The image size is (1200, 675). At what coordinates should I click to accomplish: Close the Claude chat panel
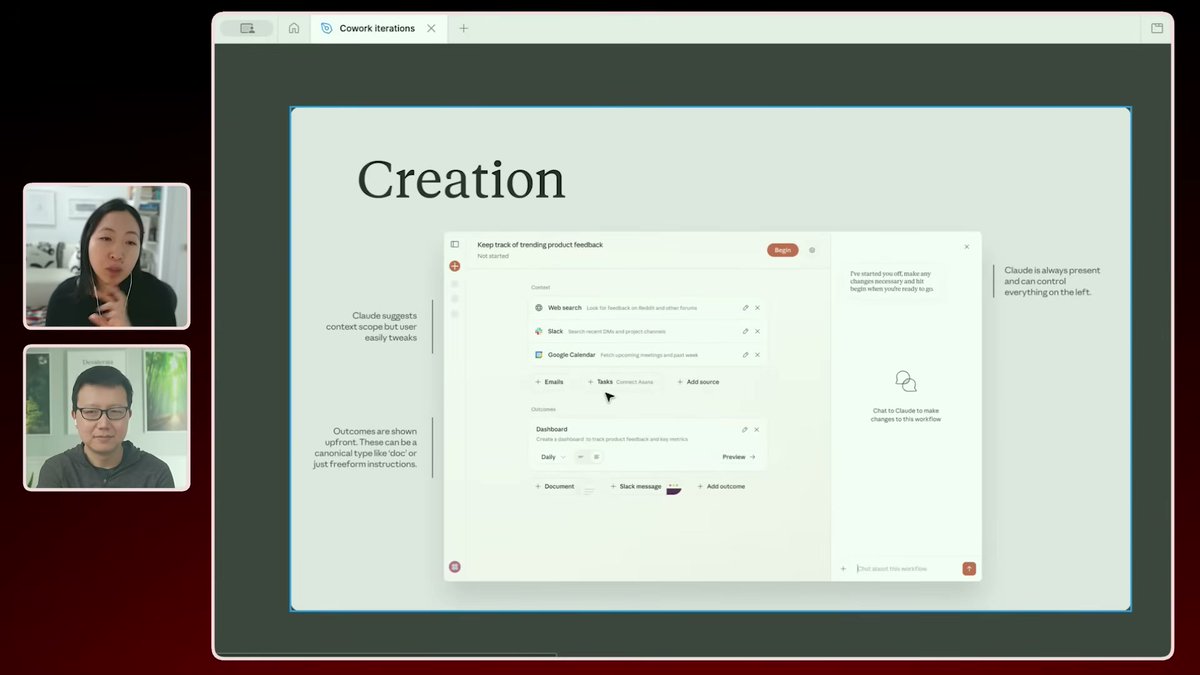tap(966, 246)
